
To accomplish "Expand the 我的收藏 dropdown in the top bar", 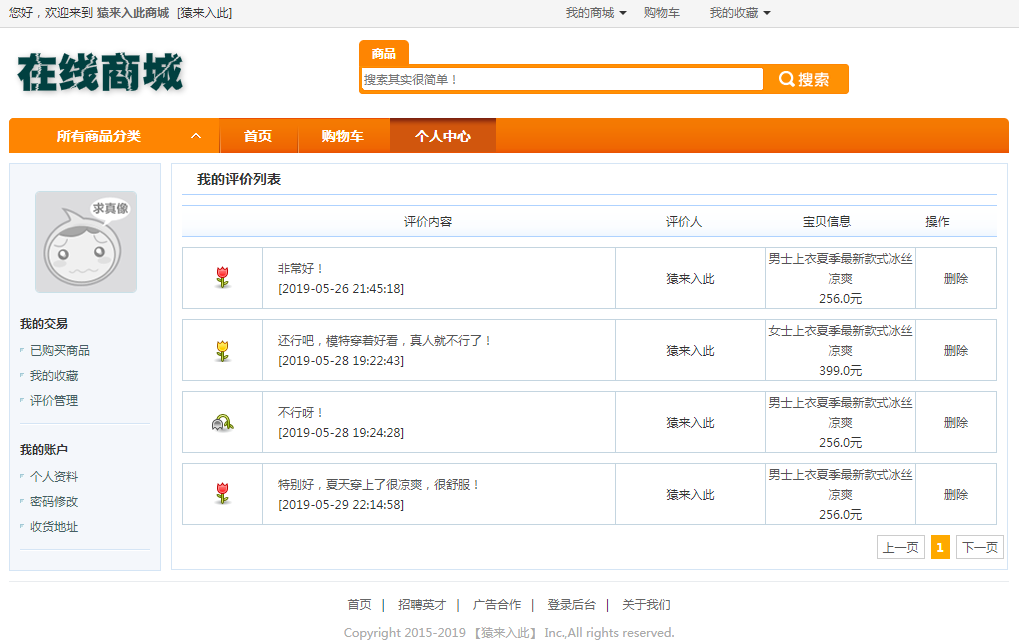I will [x=740, y=13].
